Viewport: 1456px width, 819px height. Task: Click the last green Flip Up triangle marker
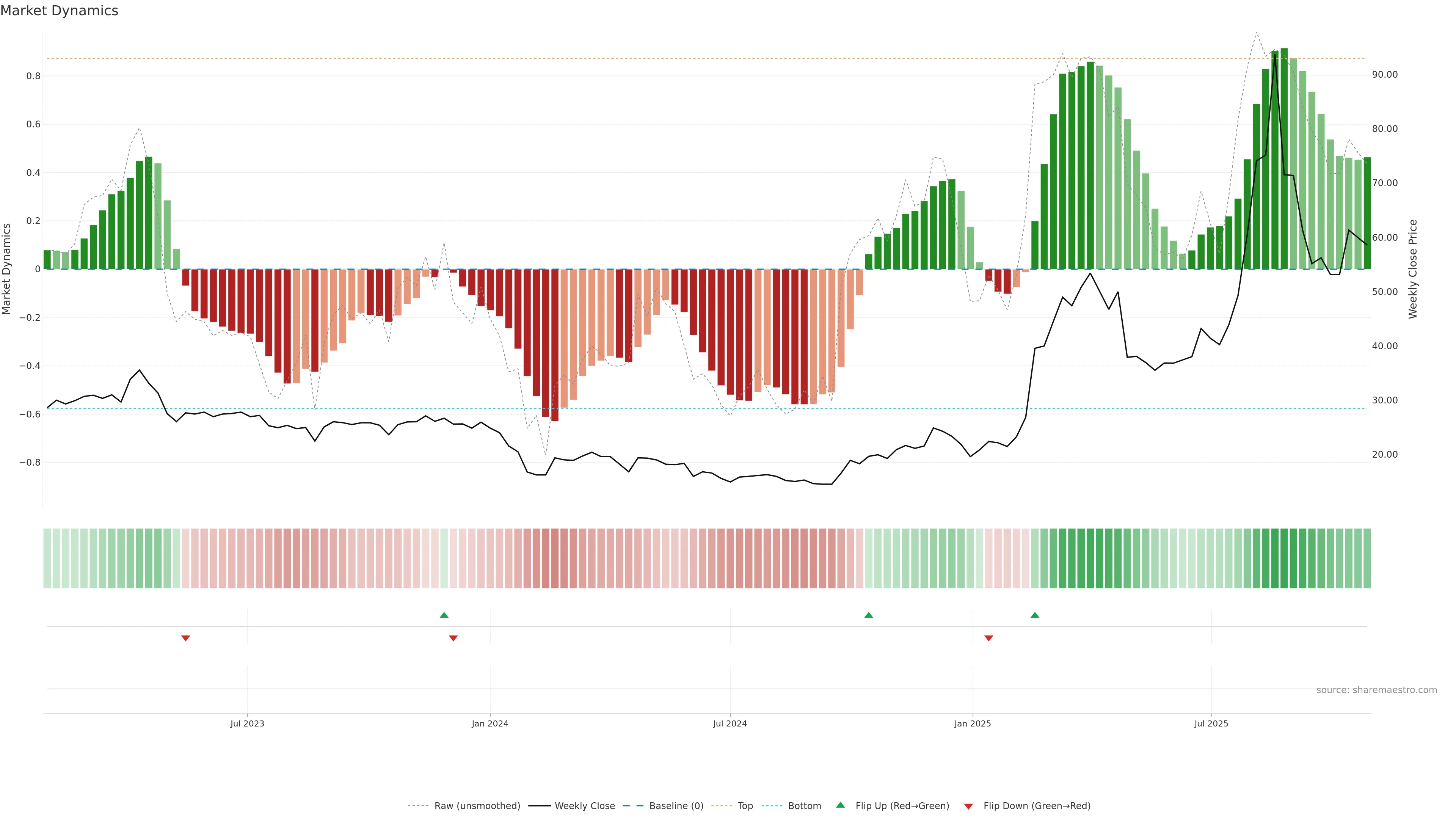click(x=1035, y=615)
